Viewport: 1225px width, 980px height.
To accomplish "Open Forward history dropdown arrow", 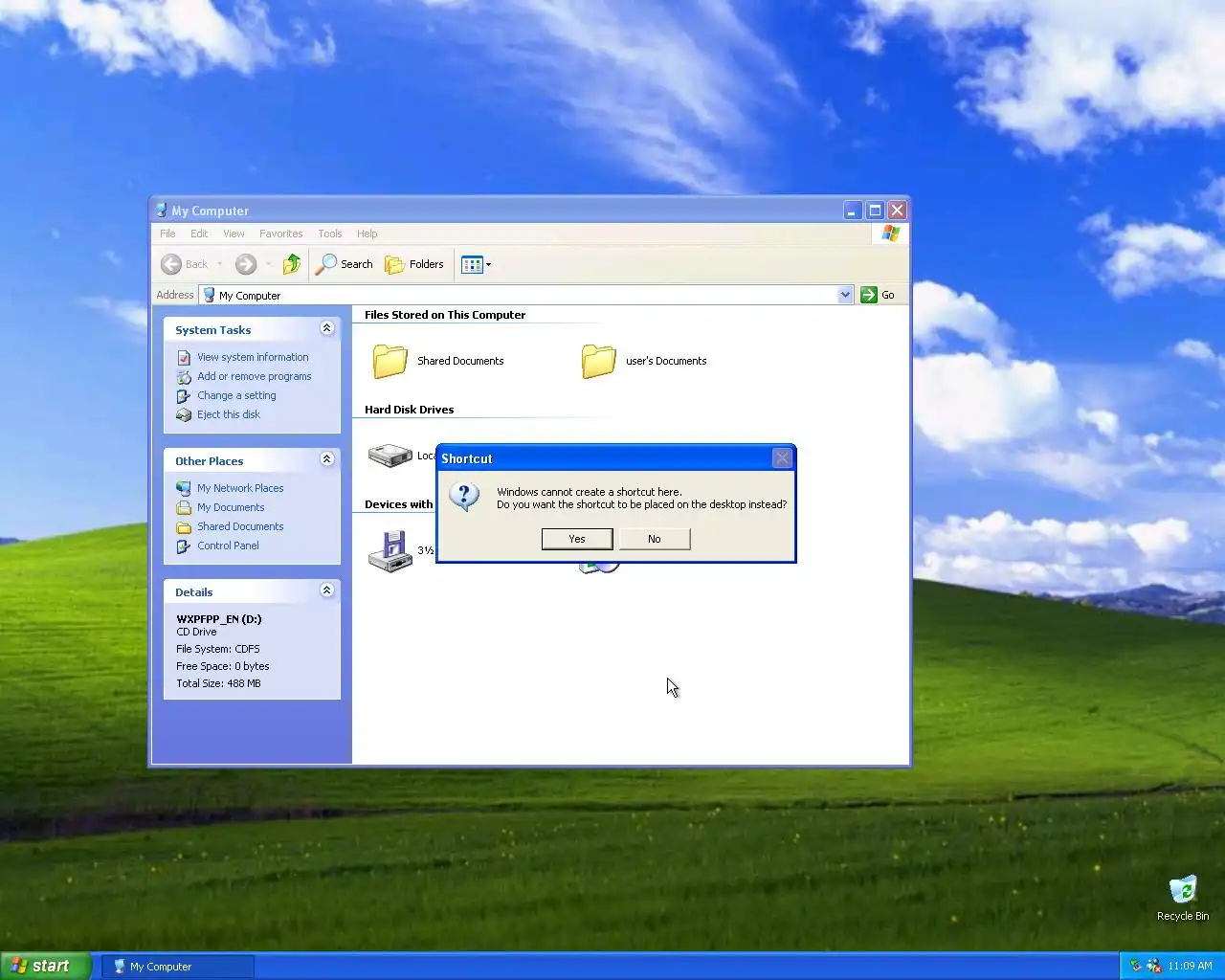I will click(x=268, y=264).
